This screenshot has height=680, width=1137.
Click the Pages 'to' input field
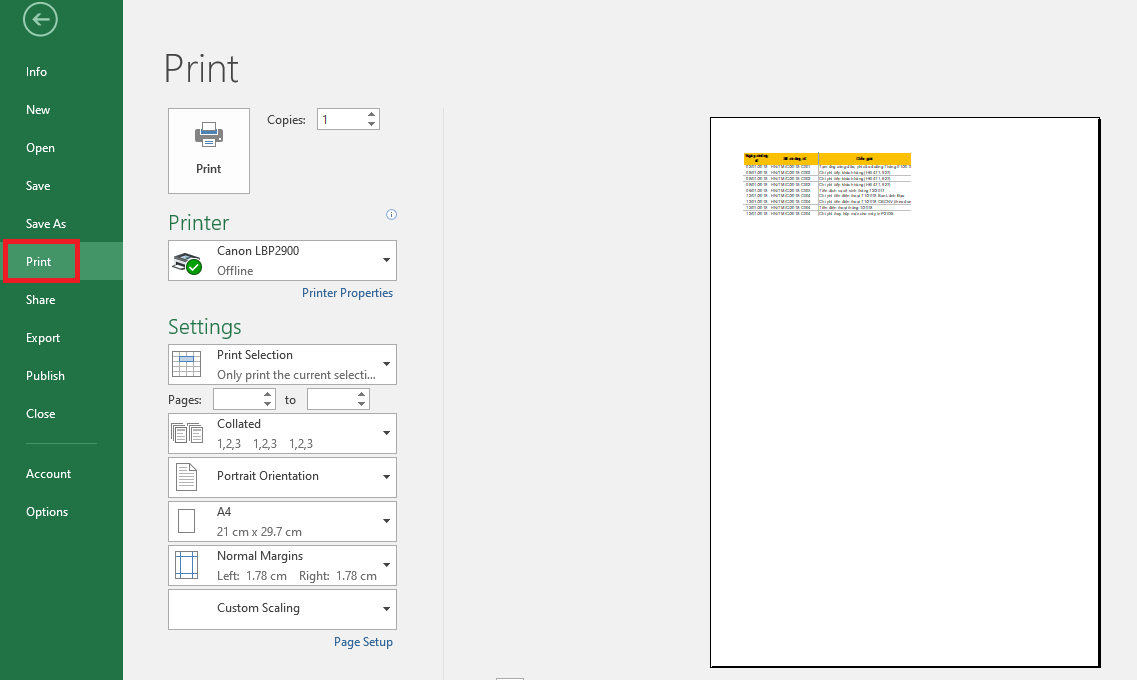(x=331, y=400)
